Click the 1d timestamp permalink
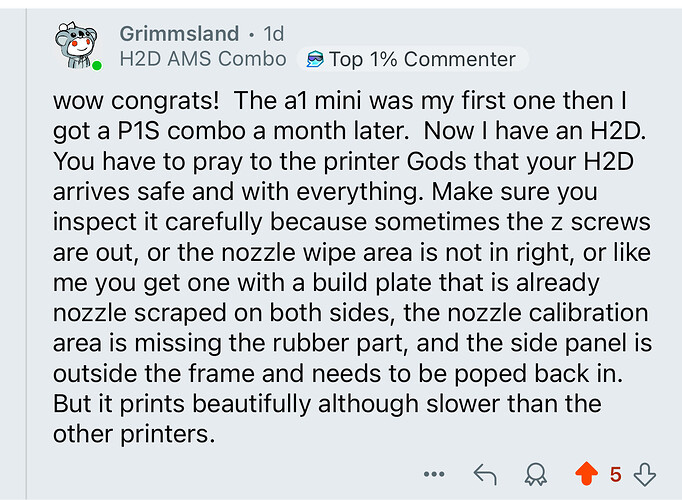This screenshot has height=500, width=682. coord(274,34)
